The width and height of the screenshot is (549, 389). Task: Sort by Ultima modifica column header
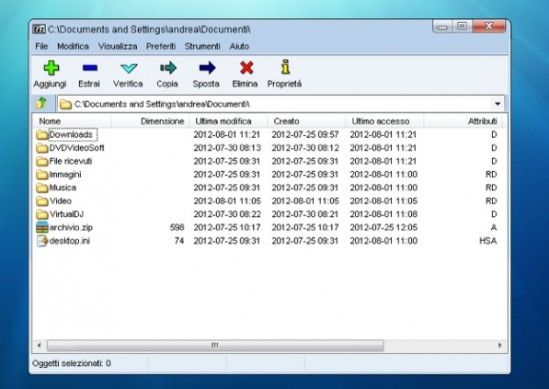(228, 121)
